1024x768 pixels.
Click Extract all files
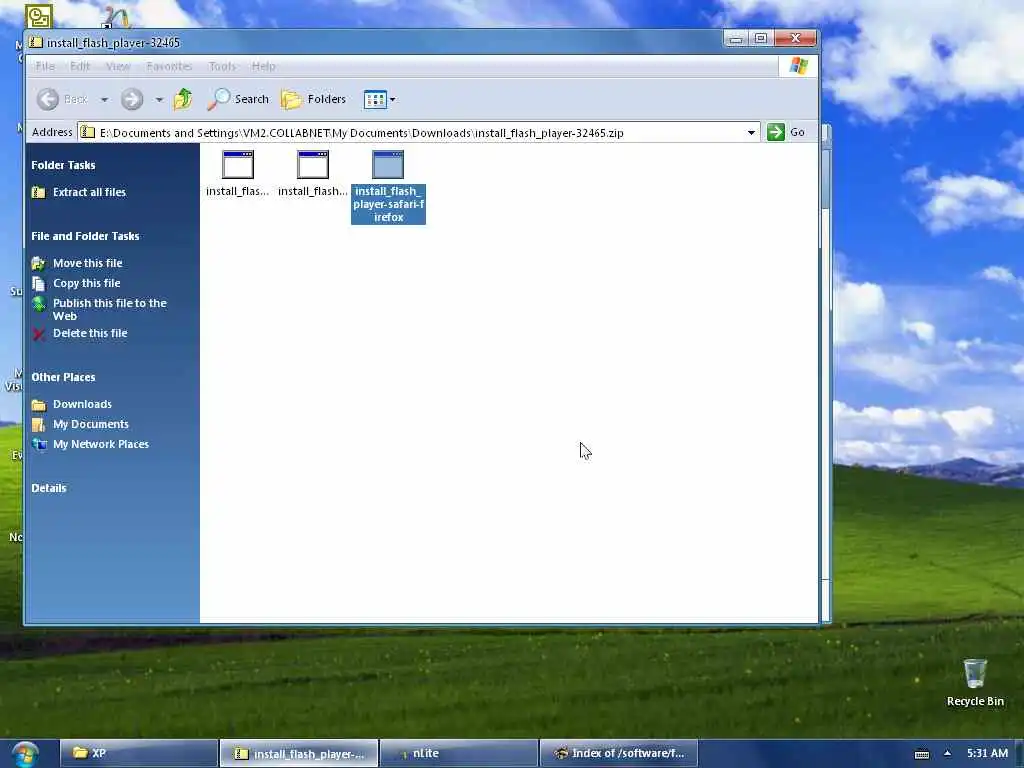(x=89, y=192)
